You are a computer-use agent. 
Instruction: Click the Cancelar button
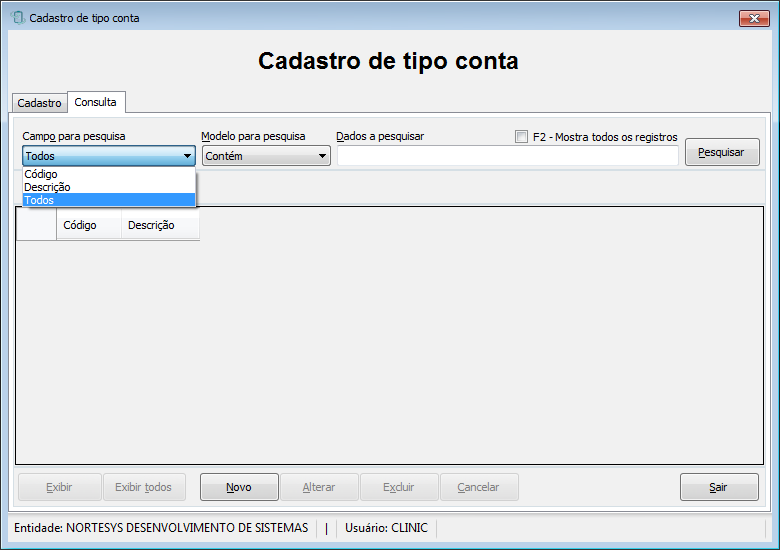tap(479, 487)
